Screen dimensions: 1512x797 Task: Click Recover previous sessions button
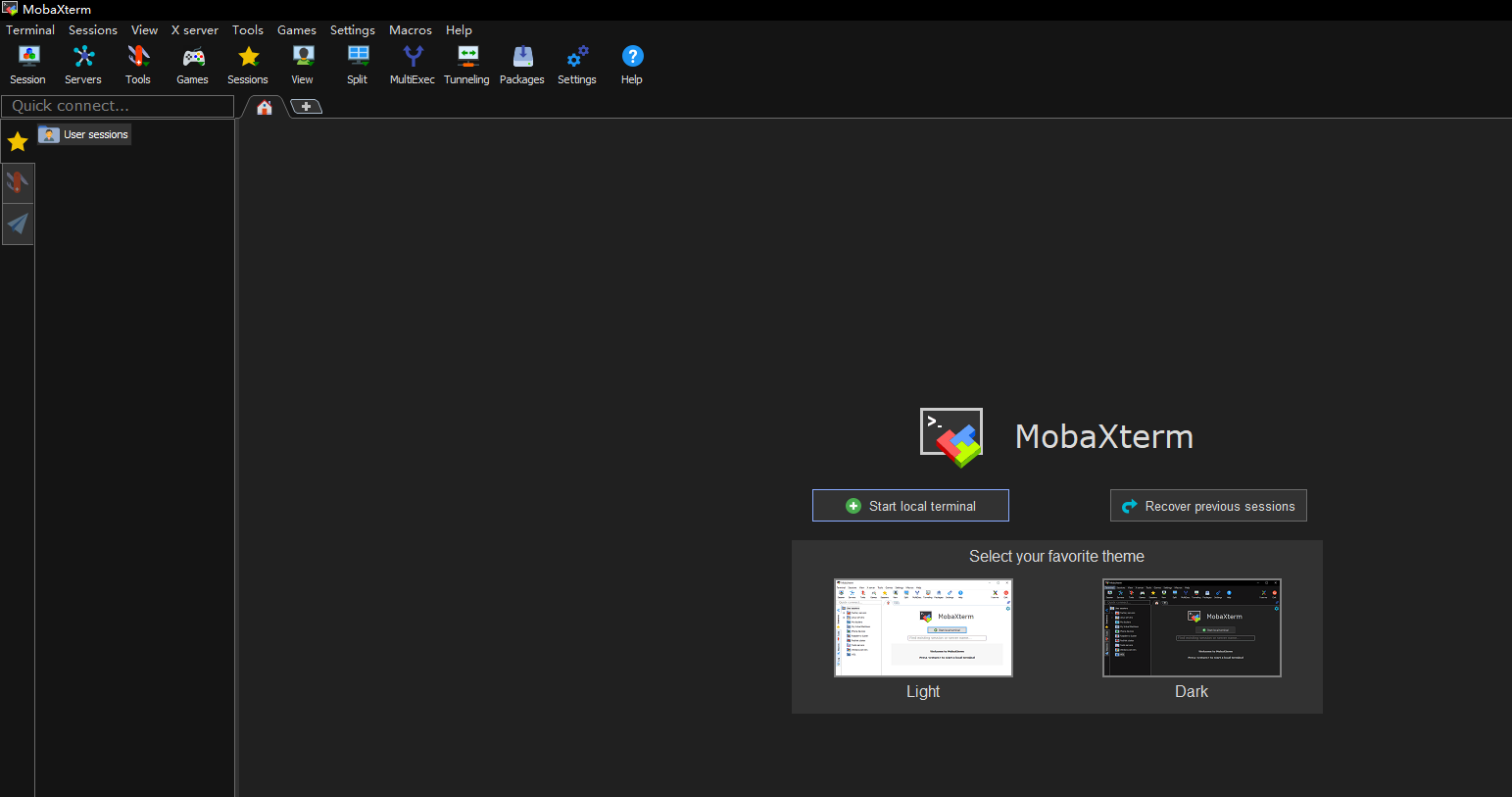[x=1208, y=506]
